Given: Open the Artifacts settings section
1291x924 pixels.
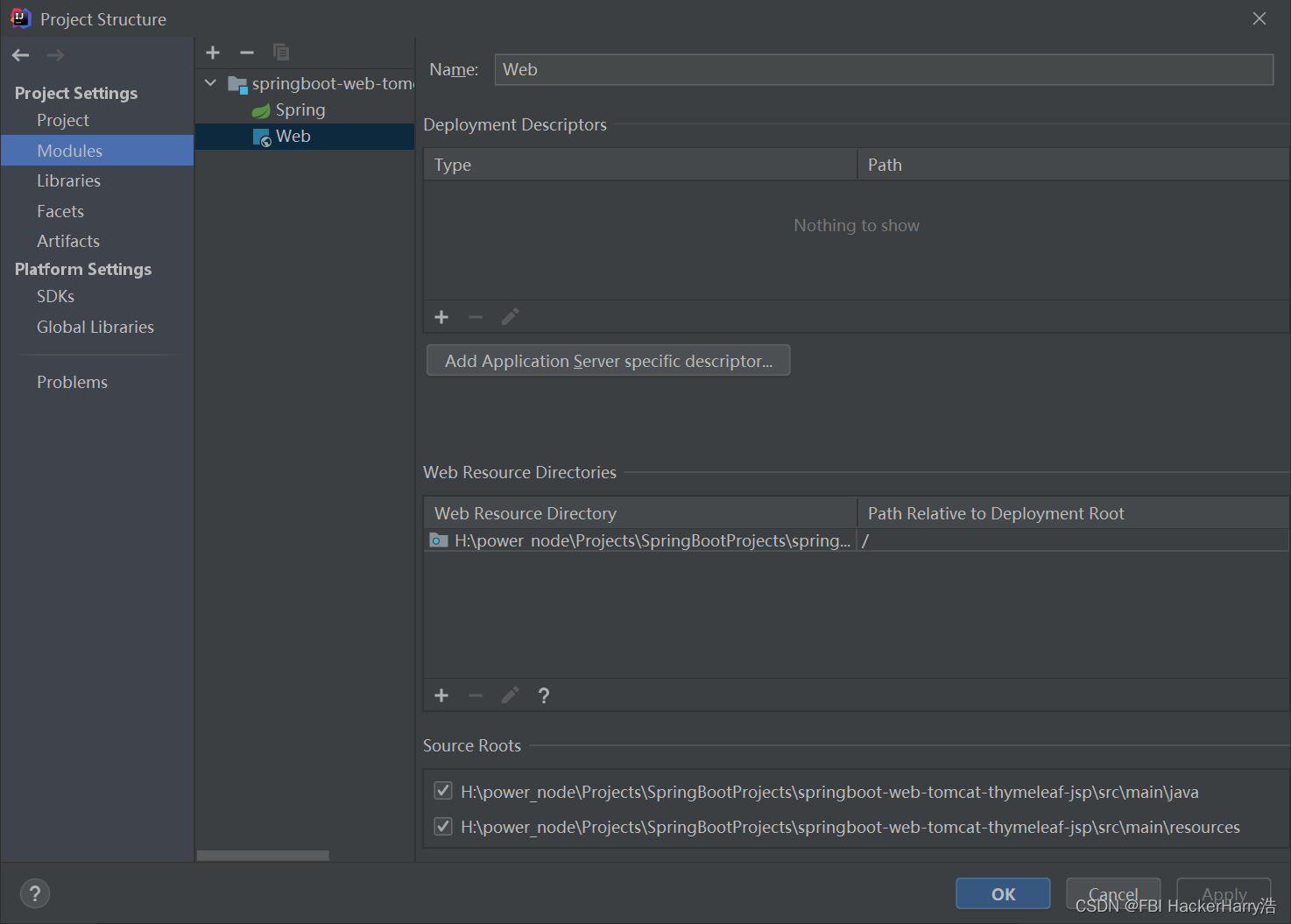Looking at the screenshot, I should pyautogui.click(x=68, y=242).
